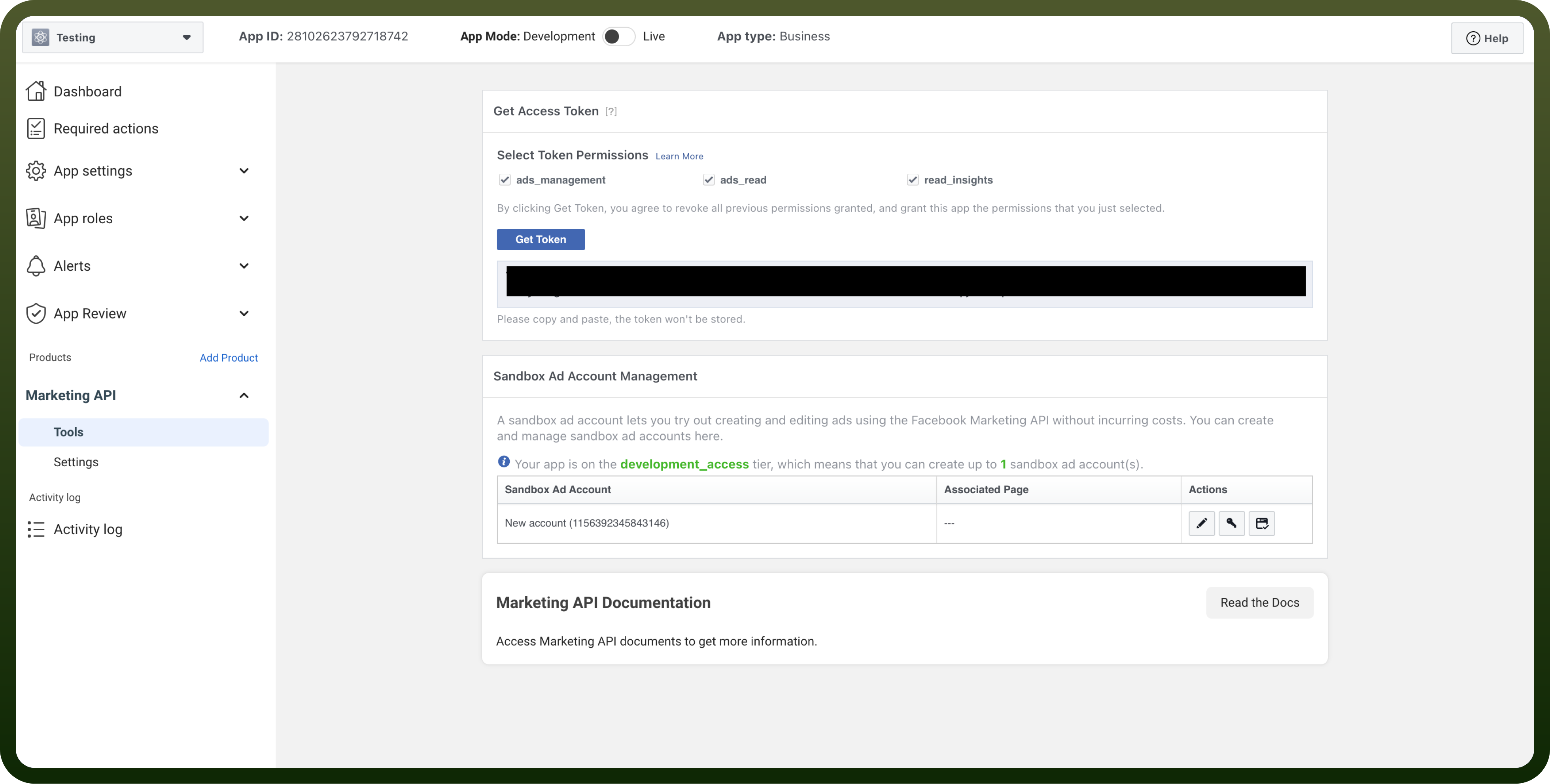Image resolution: width=1550 pixels, height=784 pixels.
Task: Click the Read the Docs button
Action: pos(1259,603)
